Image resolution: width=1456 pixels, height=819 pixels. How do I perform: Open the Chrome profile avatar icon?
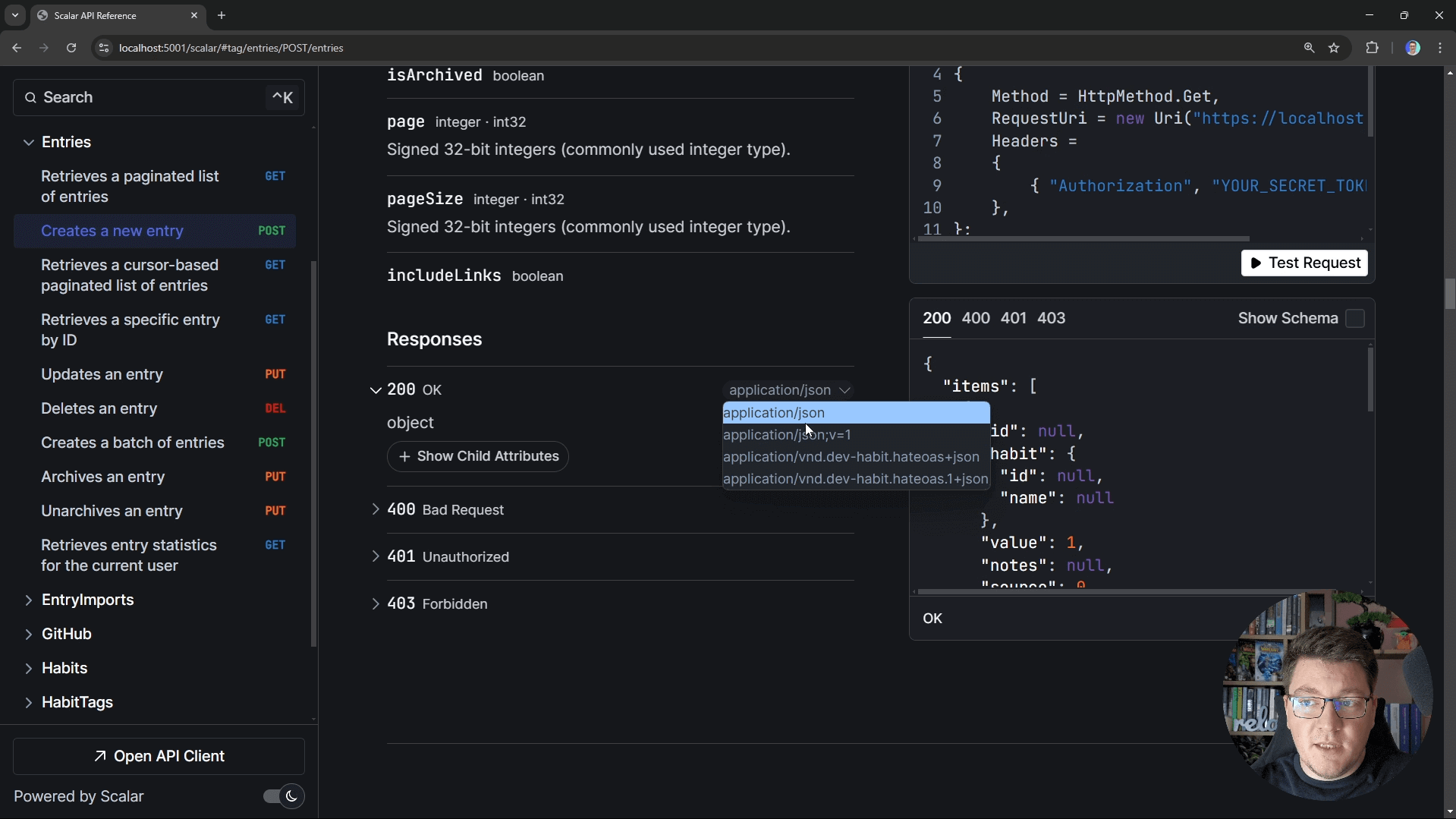[1412, 48]
